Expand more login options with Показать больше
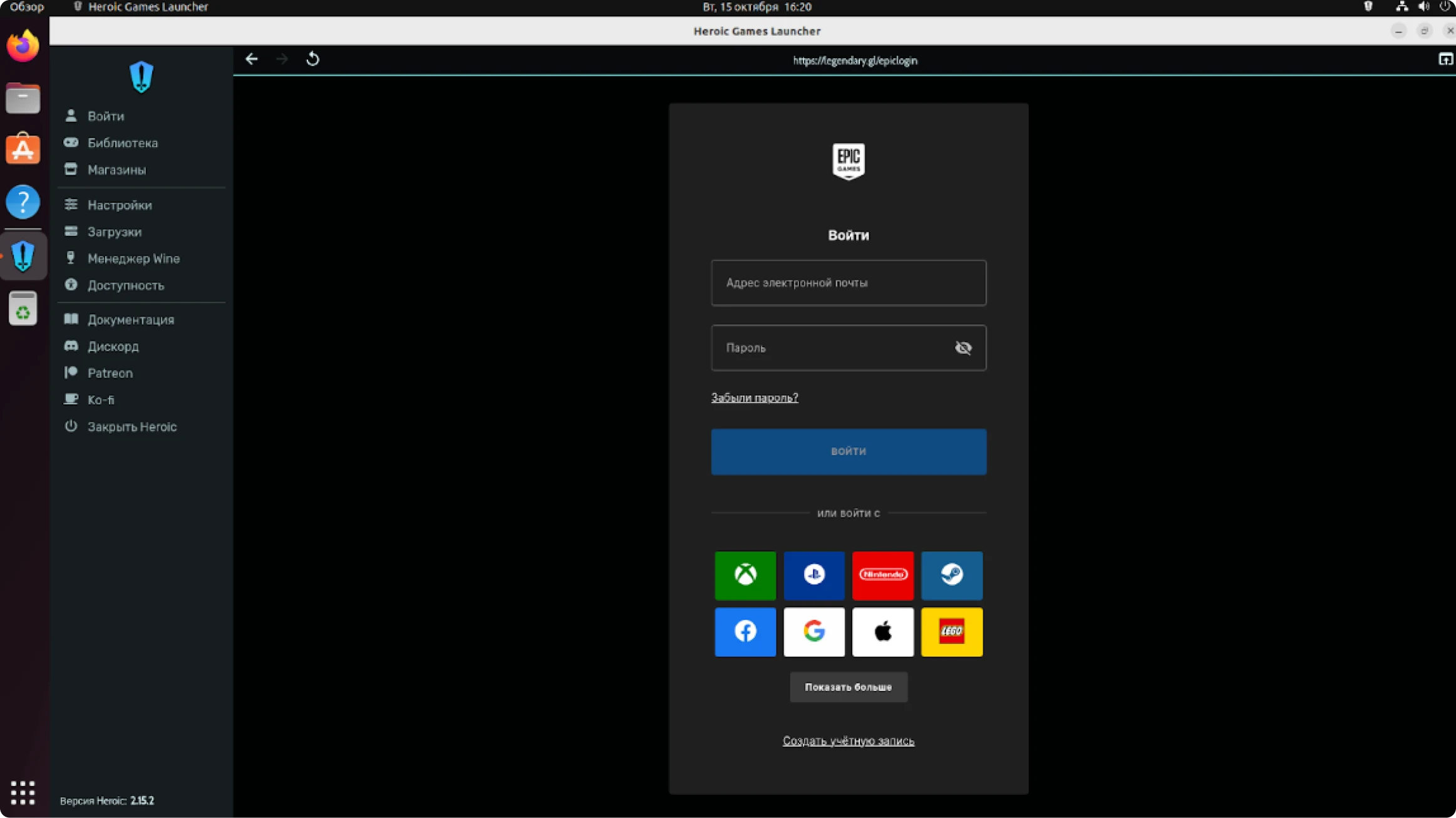The height and width of the screenshot is (818, 1456). click(x=848, y=687)
